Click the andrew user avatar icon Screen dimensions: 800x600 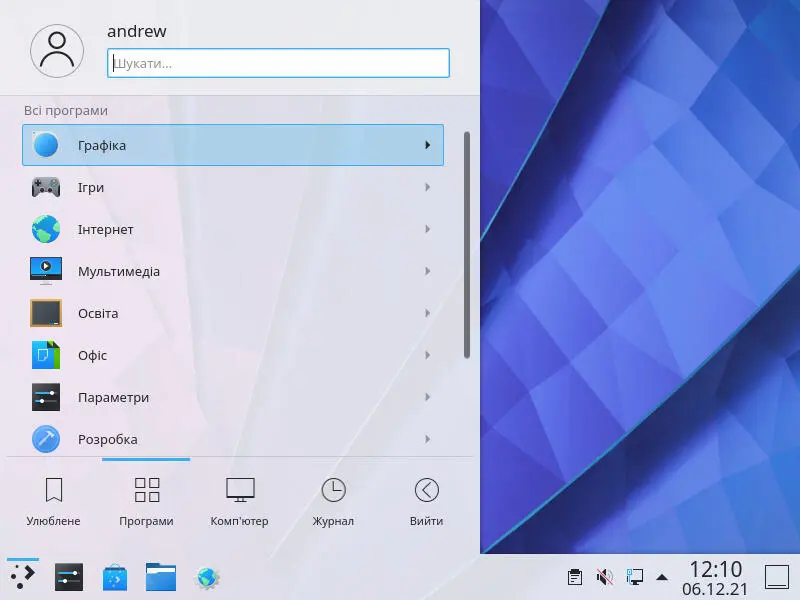click(x=57, y=51)
